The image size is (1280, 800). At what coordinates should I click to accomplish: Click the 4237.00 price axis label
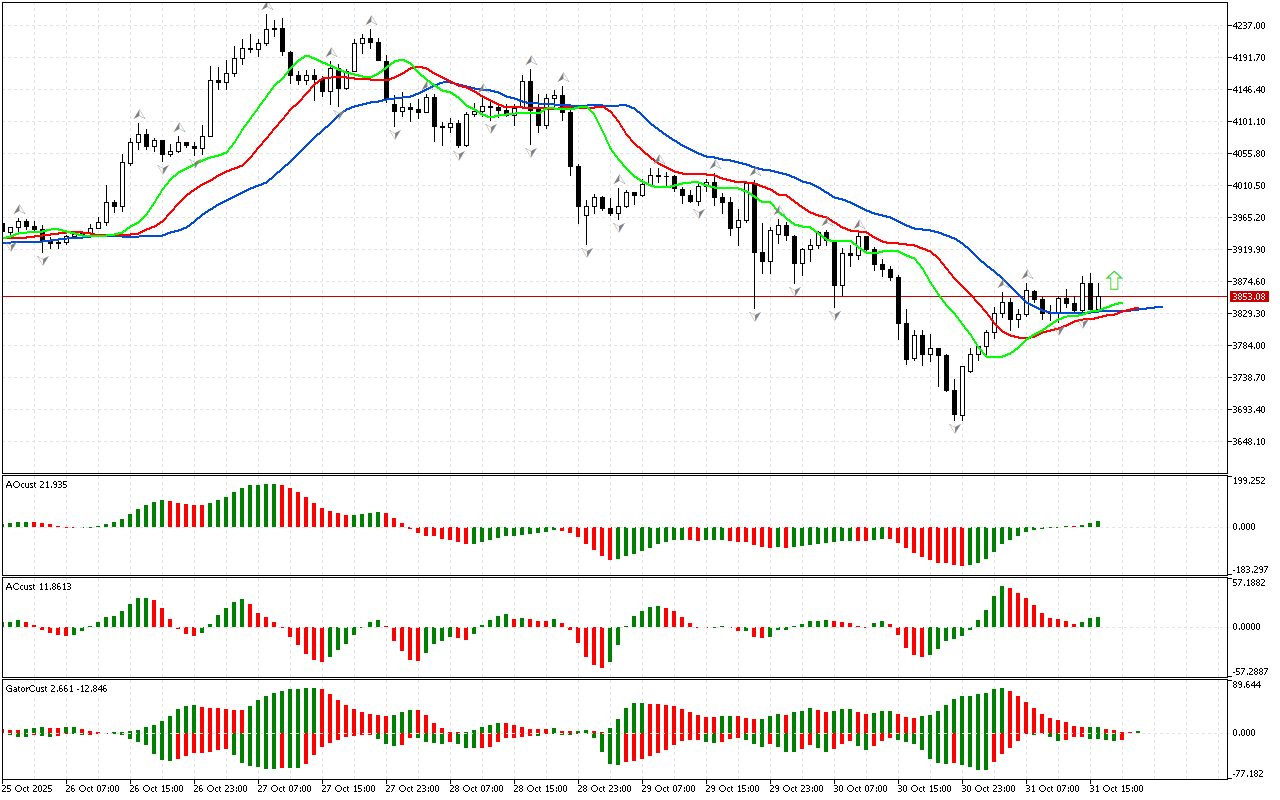pos(1249,26)
